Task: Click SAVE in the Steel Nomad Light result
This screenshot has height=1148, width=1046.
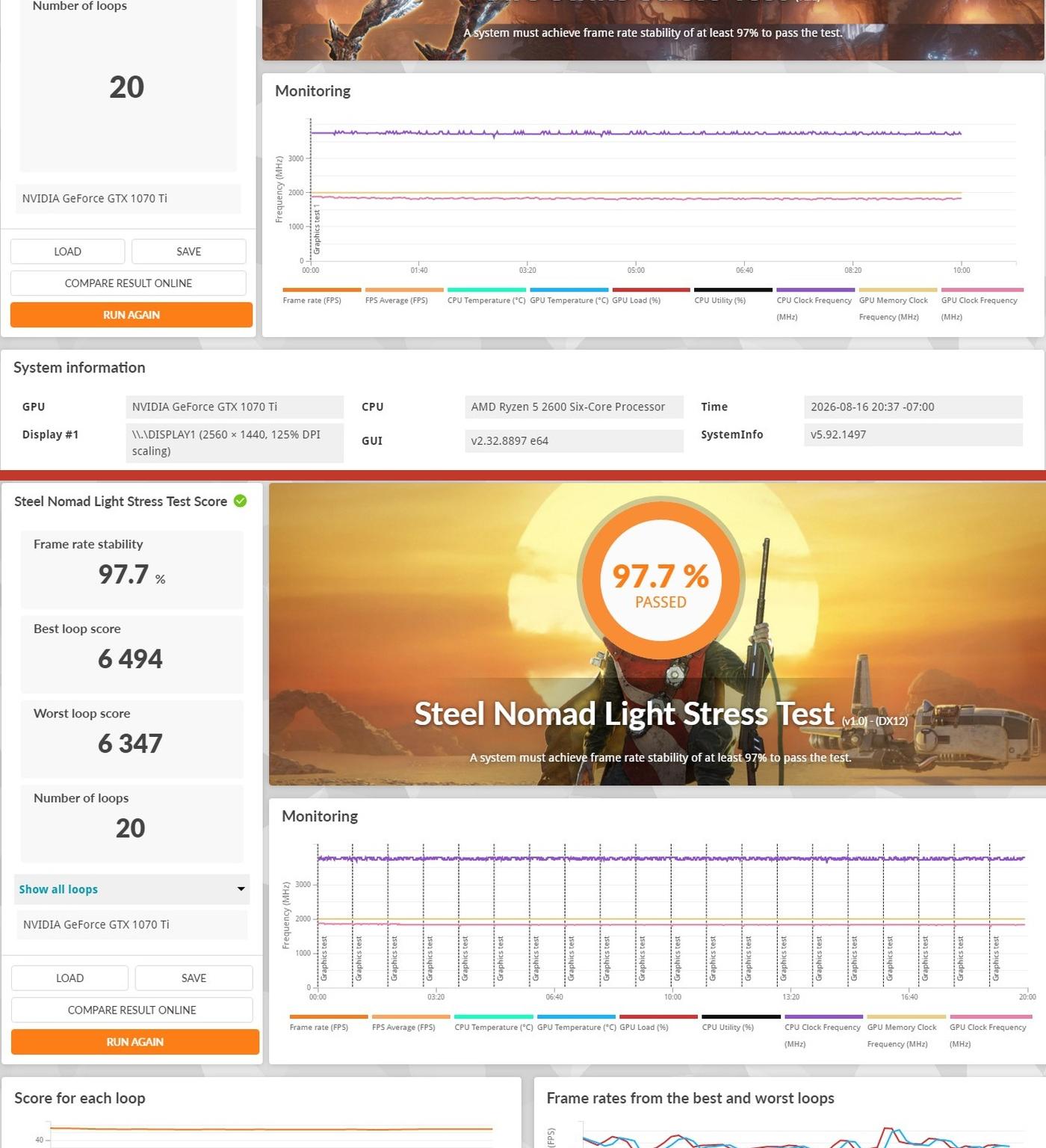Action: [194, 978]
